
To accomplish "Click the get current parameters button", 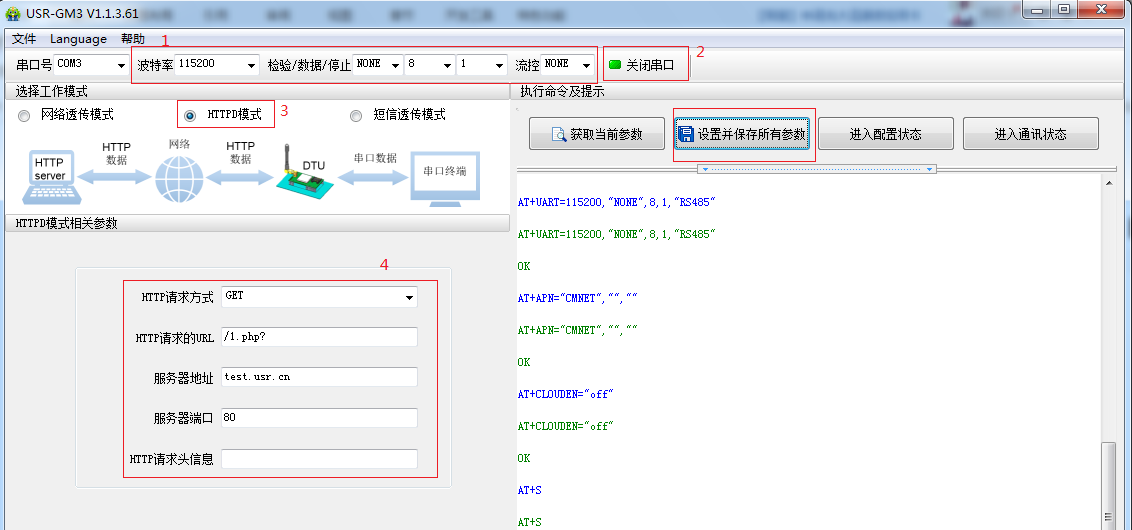I will (598, 134).
